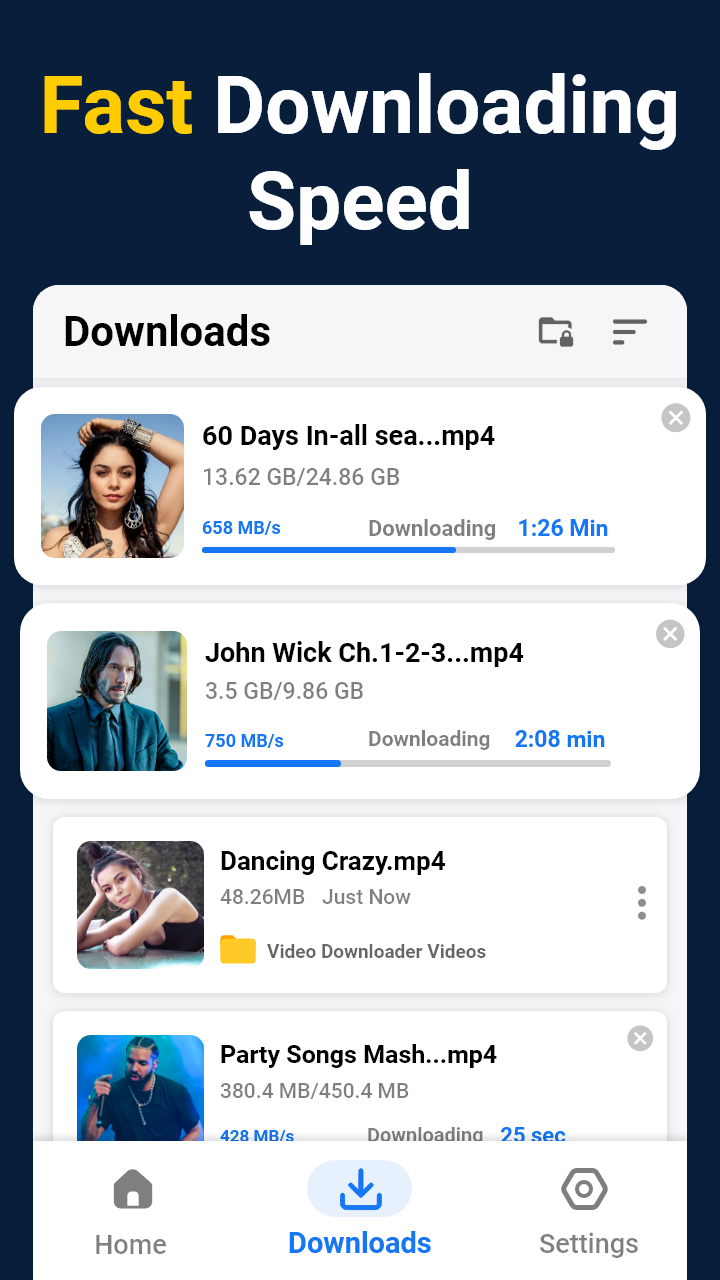Tap the Settings hexagon icon
720x1280 pixels.
585,1190
